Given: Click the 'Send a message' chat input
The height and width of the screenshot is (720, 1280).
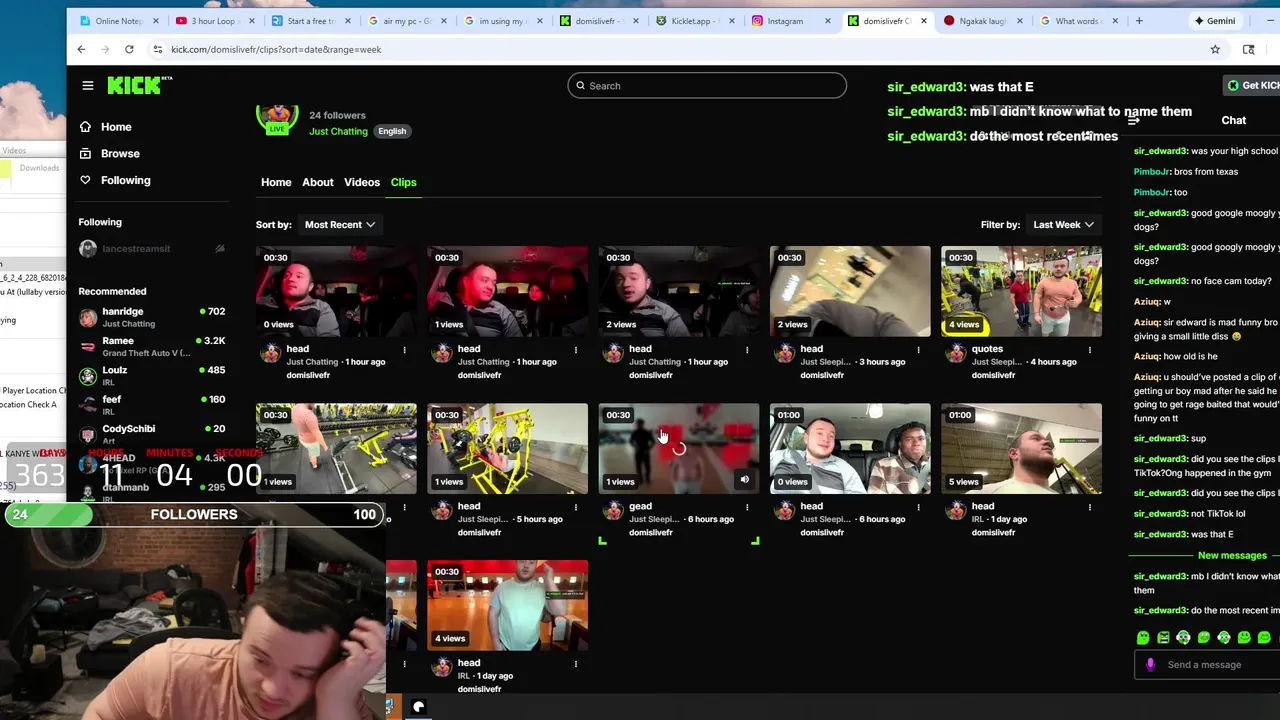Looking at the screenshot, I should pos(1208,665).
